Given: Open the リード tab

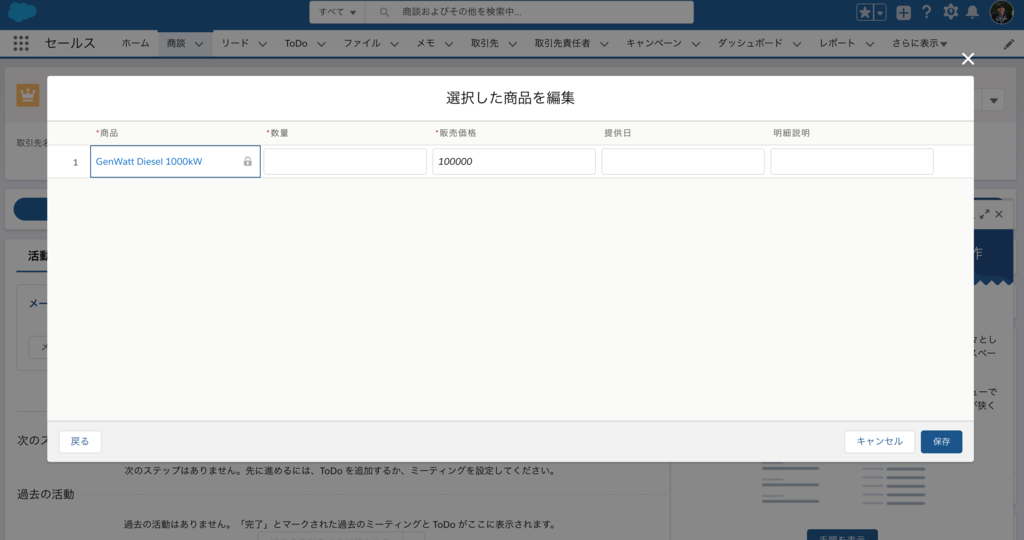Looking at the screenshot, I should (235, 43).
